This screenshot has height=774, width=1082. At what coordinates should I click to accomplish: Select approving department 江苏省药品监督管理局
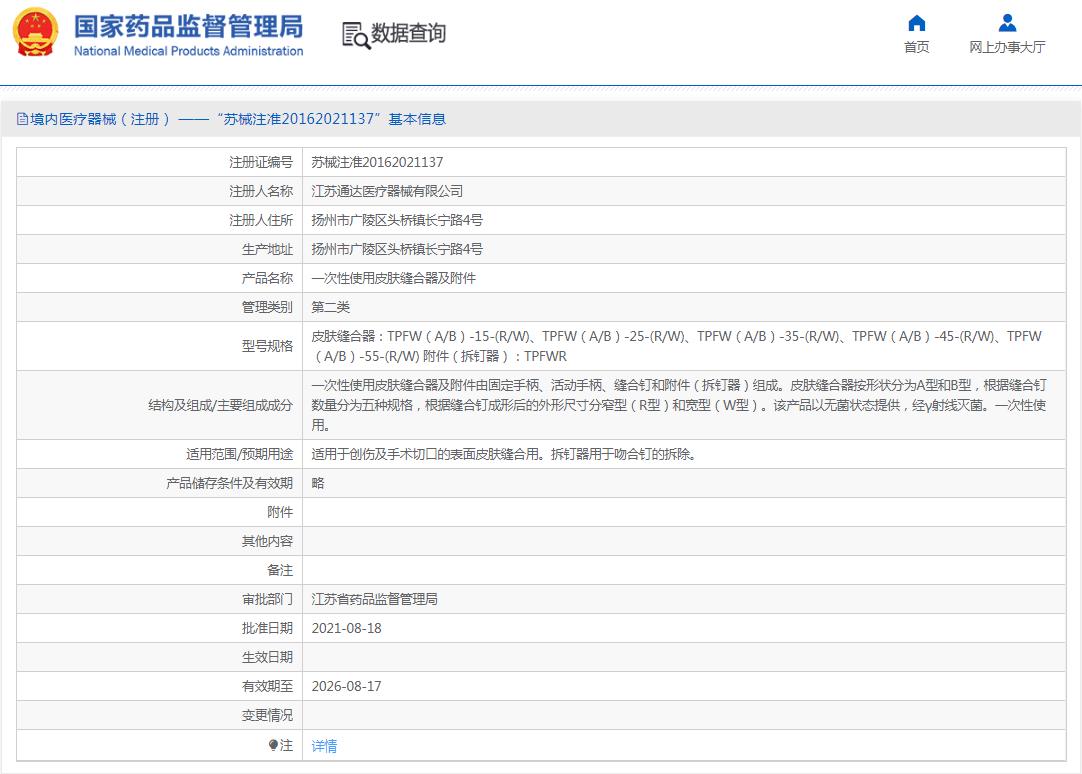click(374, 599)
